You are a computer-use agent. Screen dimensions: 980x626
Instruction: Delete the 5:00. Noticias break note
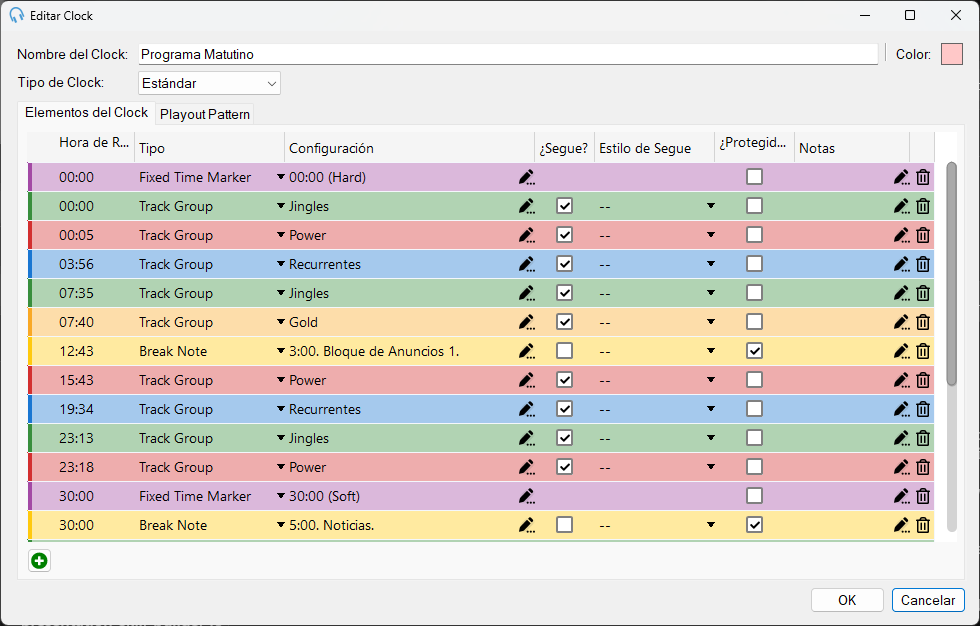tap(923, 525)
